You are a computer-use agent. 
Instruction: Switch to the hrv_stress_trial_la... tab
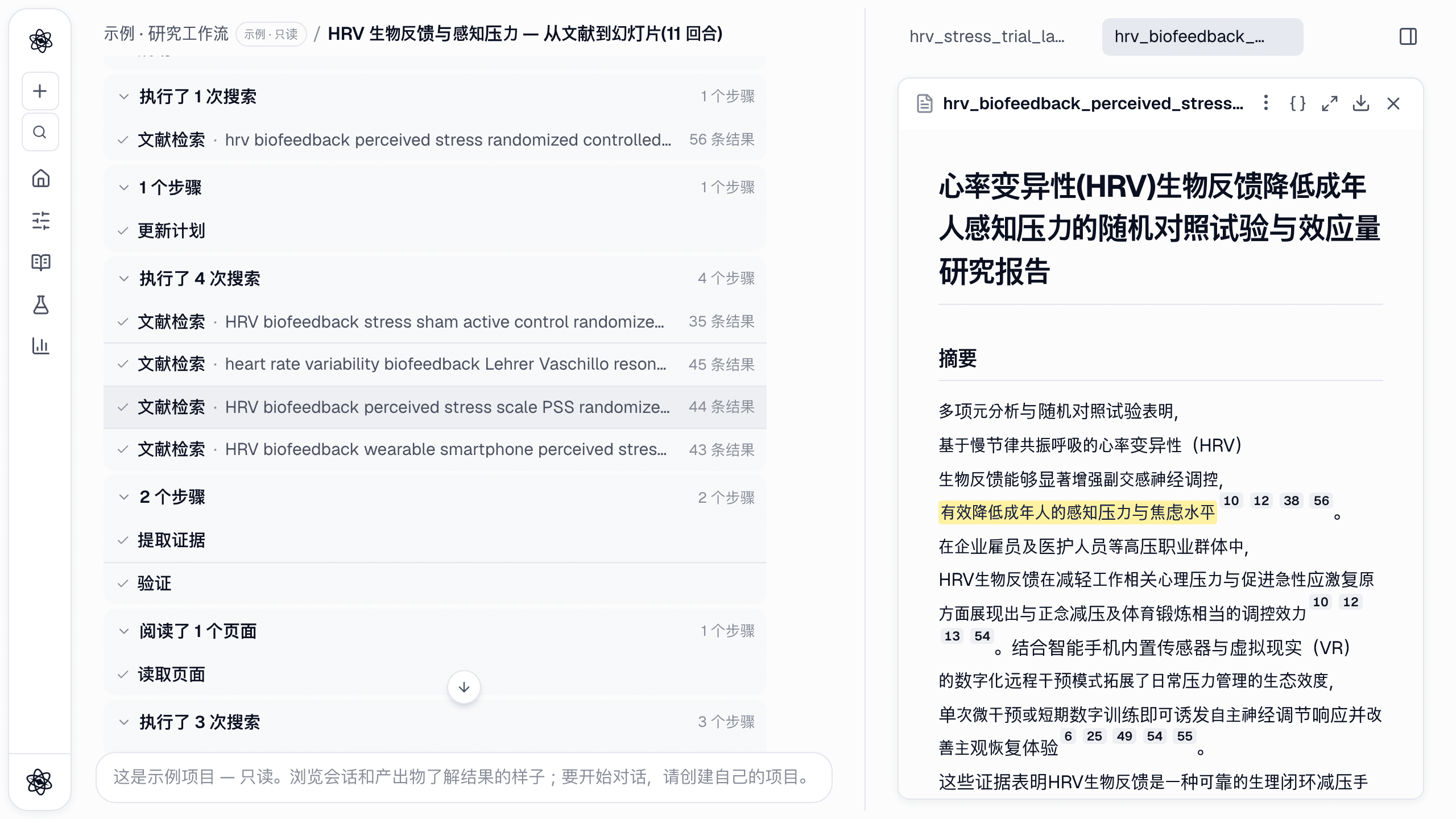click(987, 37)
